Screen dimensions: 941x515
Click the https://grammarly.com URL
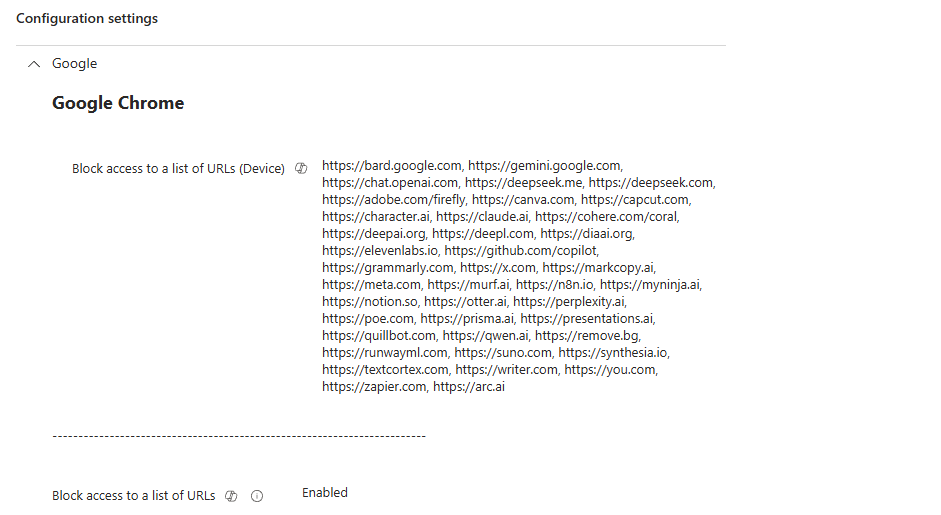(387, 268)
